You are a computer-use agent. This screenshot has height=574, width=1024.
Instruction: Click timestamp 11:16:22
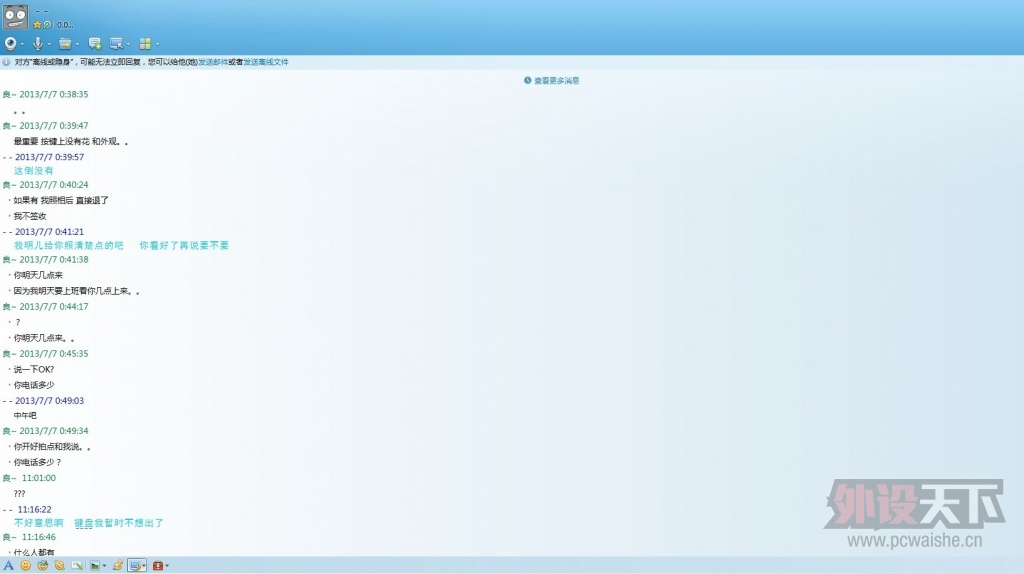point(35,509)
